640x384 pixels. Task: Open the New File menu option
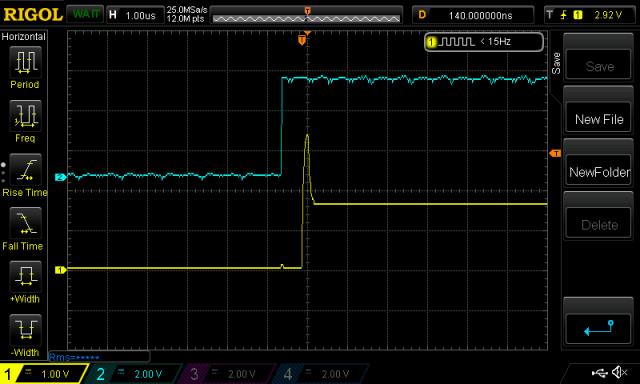tap(599, 118)
